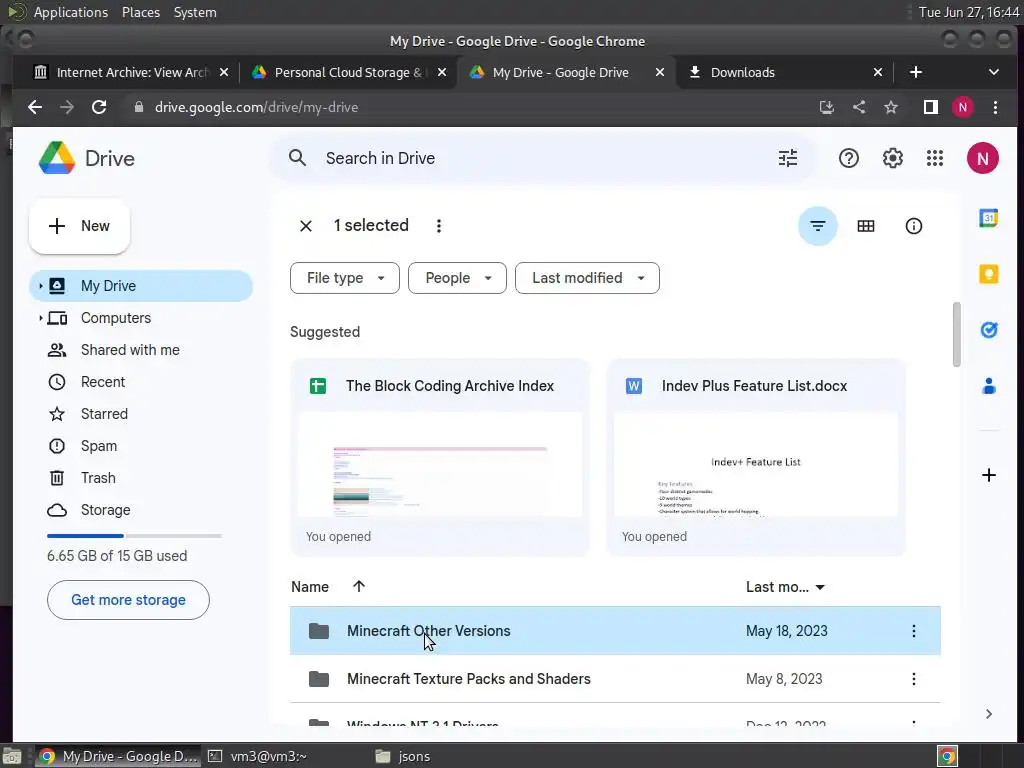Viewport: 1024px width, 768px height.
Task: Toggle the Chrome side panel icon
Action: tap(931, 107)
